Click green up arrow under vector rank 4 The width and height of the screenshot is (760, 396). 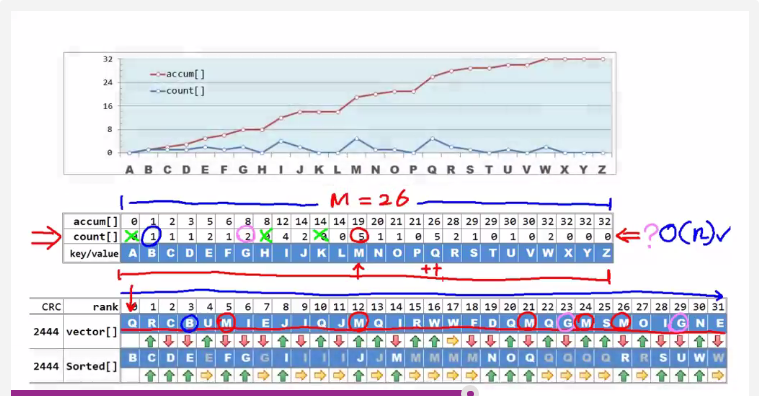207,341
